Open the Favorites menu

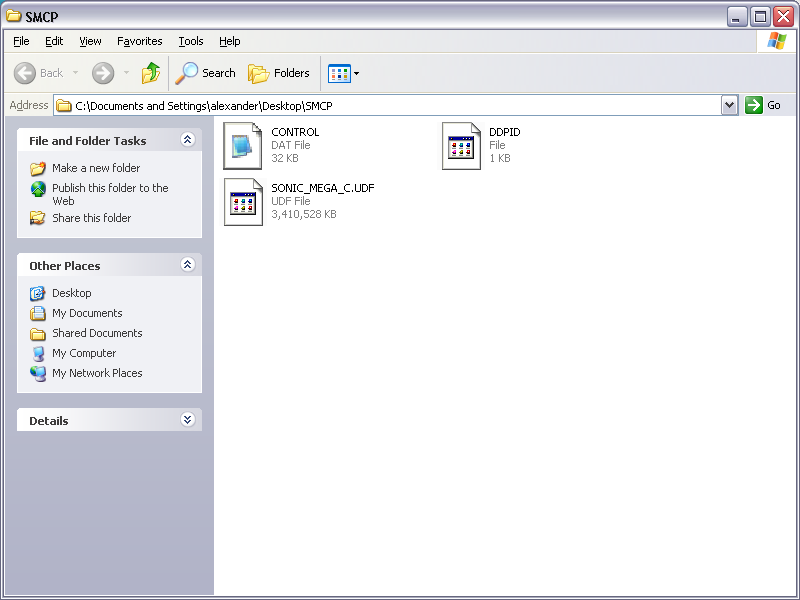point(139,41)
